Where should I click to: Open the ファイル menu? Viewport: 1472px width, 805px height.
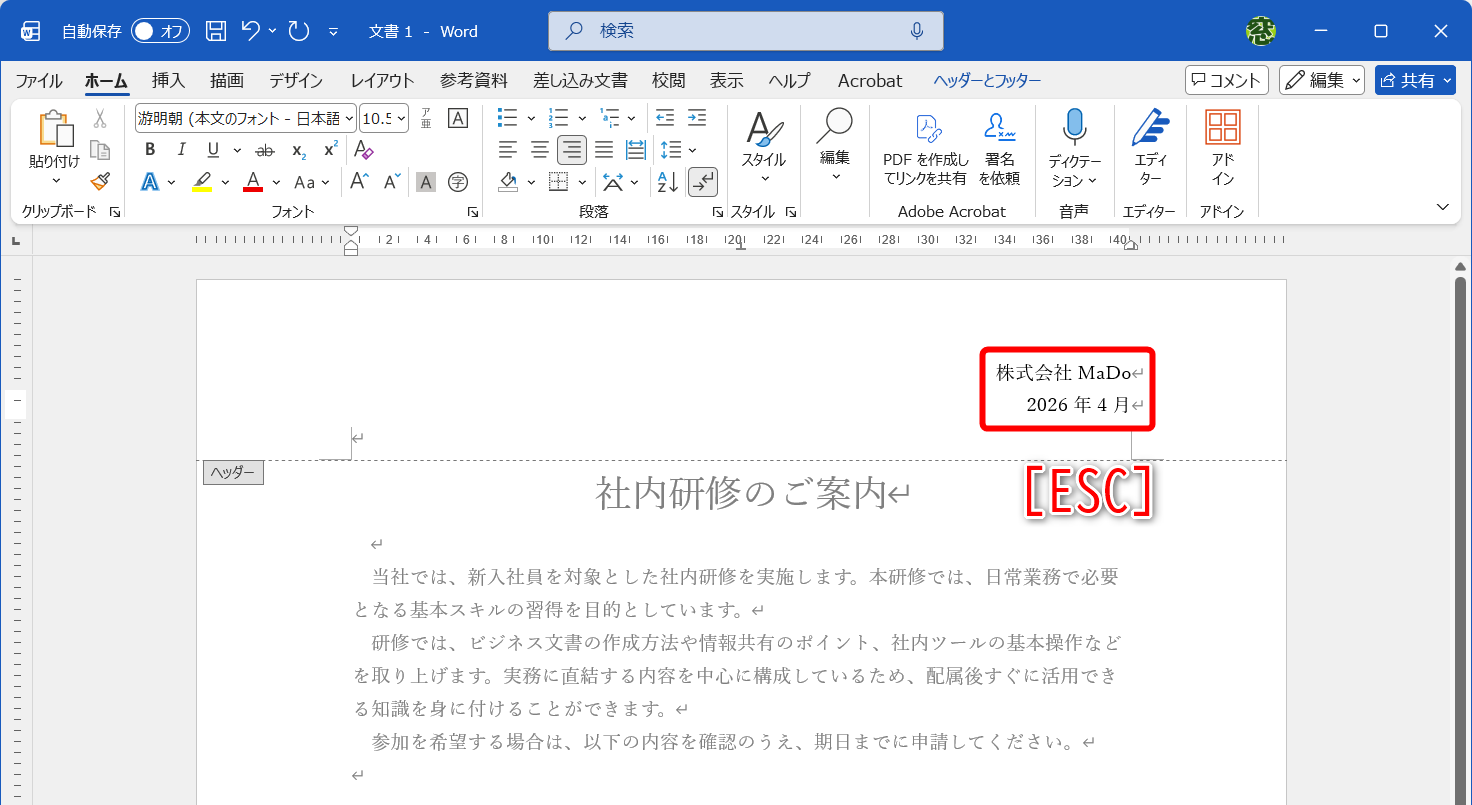click(38, 80)
